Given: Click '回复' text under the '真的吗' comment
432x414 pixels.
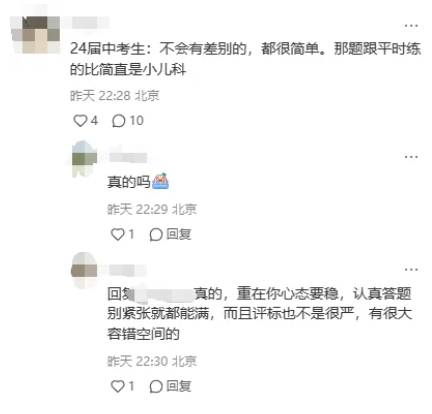Looking at the screenshot, I should click(x=179, y=234).
